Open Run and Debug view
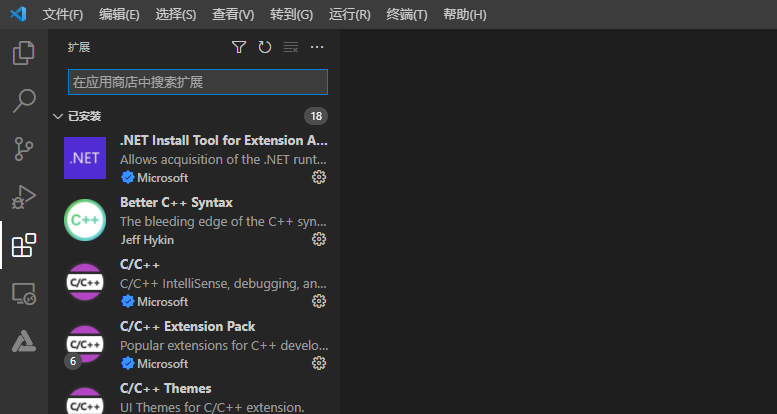 point(23,197)
